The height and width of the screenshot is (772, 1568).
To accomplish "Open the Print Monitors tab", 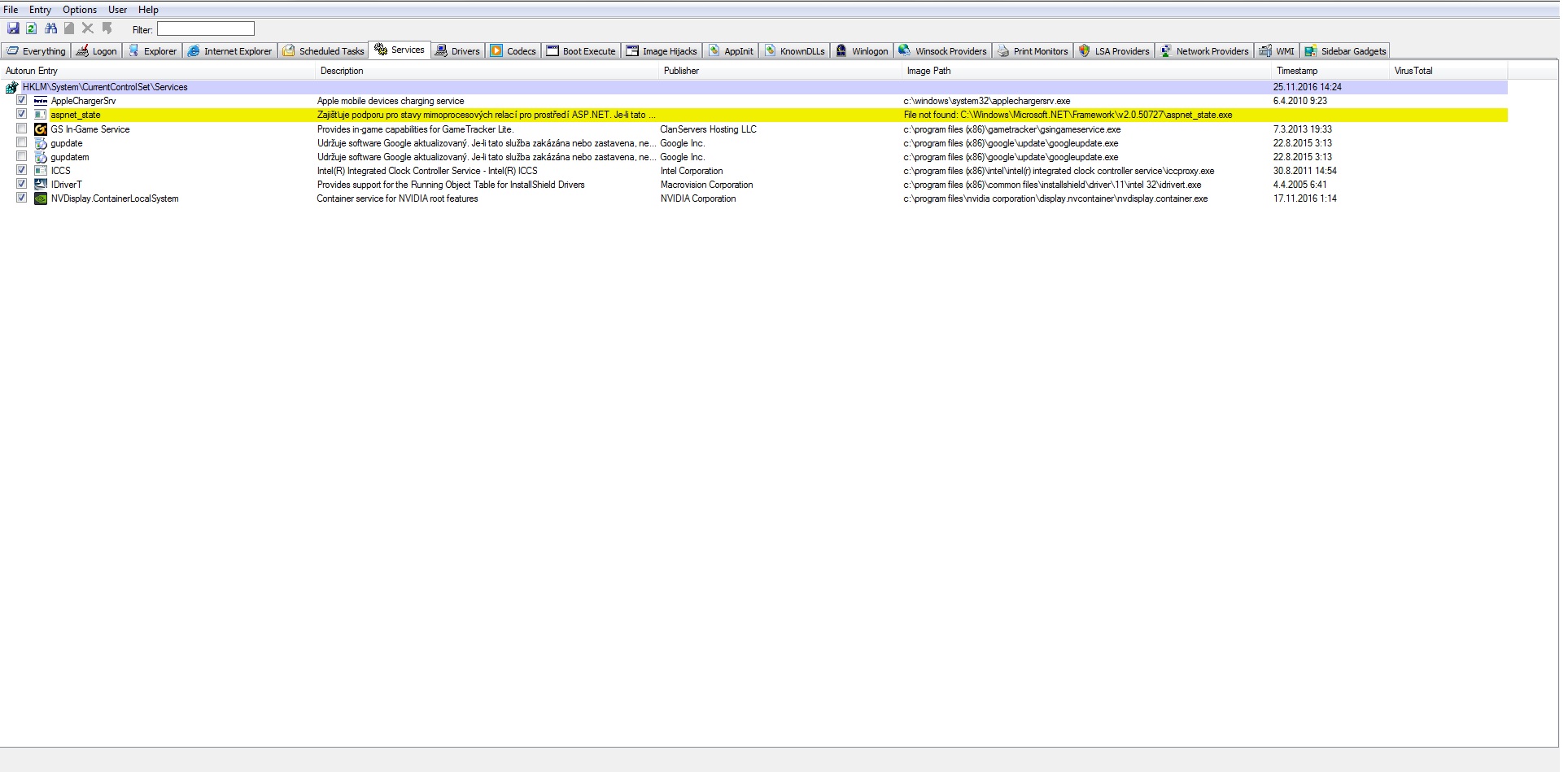I will (x=1033, y=51).
